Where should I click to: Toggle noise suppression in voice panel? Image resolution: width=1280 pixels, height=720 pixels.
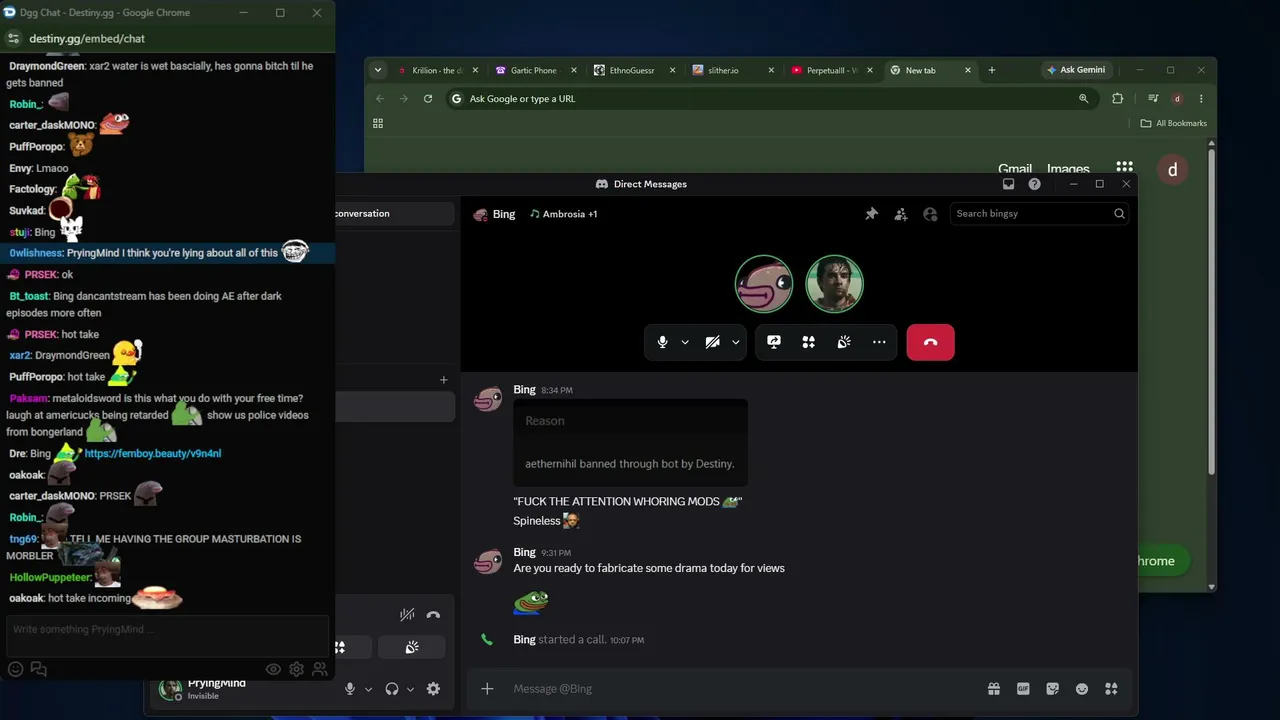pos(407,615)
